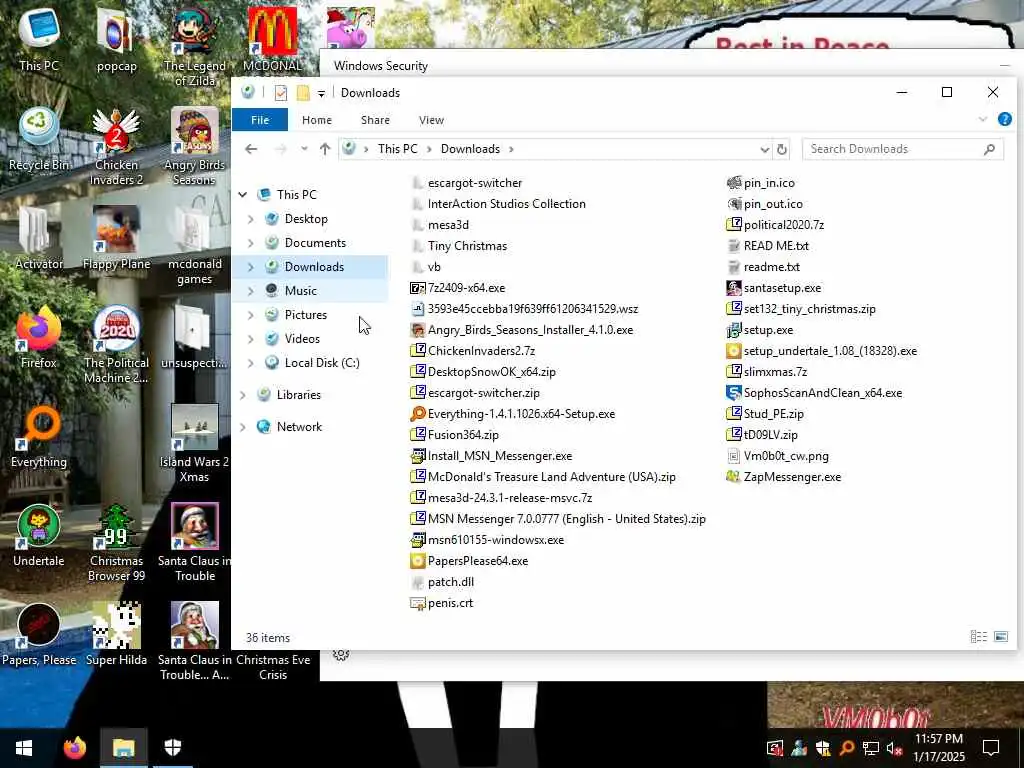Open the View ribbon tab
This screenshot has width=1024, height=768.
[431, 120]
